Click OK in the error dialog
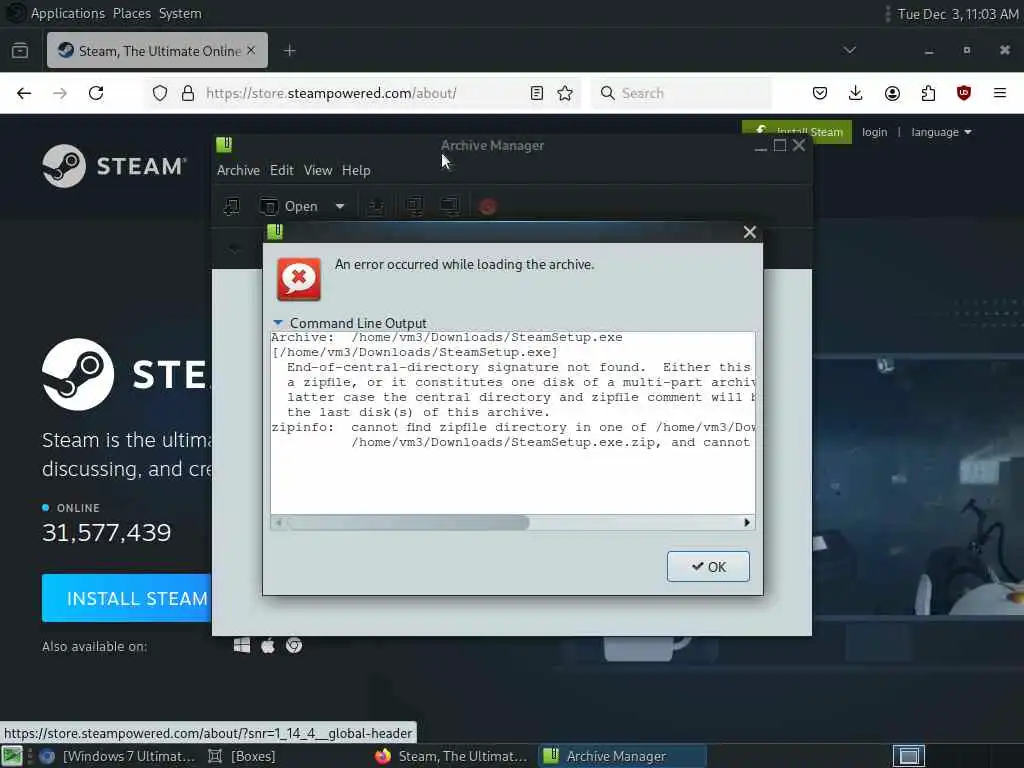The image size is (1024, 768). (x=708, y=566)
